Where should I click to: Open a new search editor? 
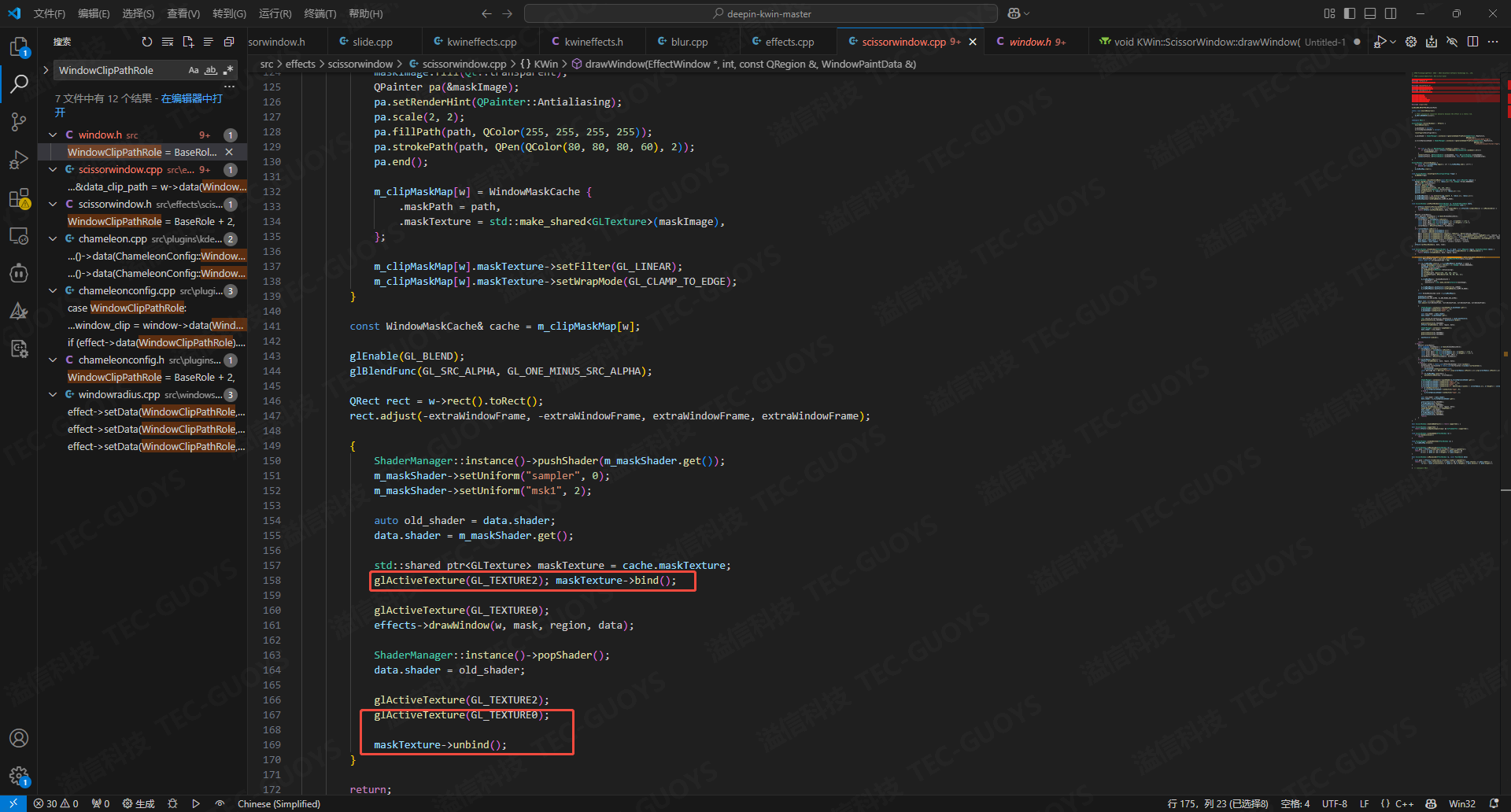click(188, 42)
